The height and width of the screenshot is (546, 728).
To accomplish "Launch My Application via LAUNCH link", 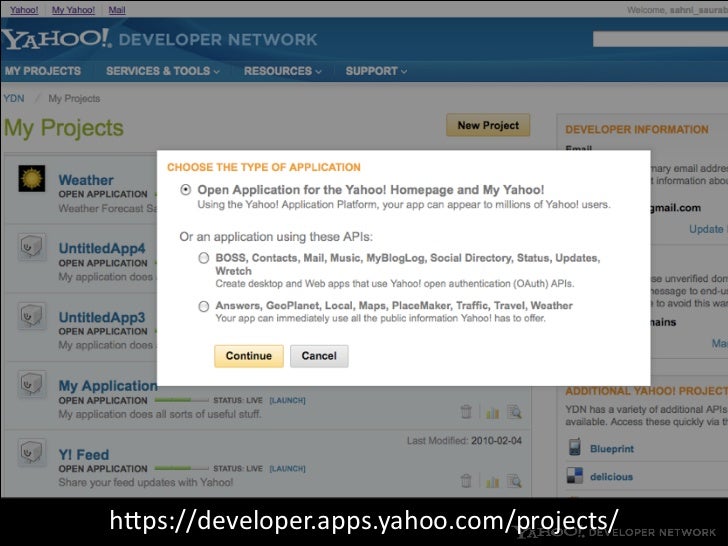I will coord(287,400).
